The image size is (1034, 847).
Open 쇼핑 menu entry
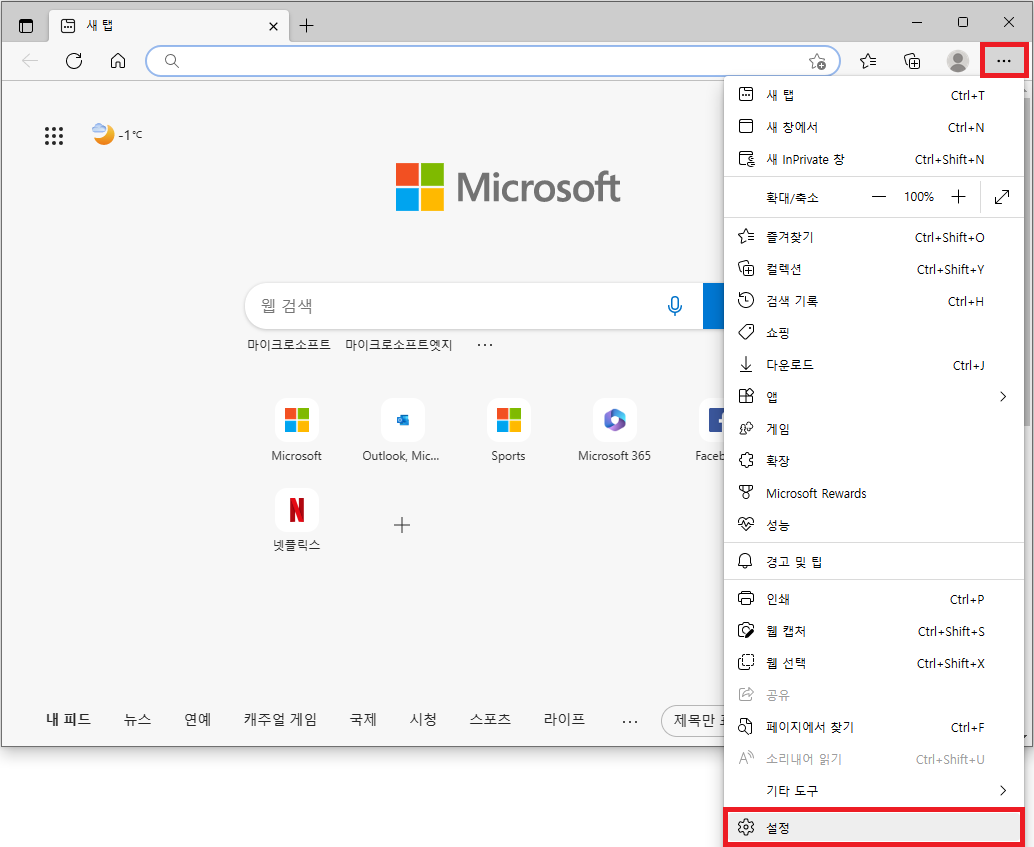pos(873,332)
